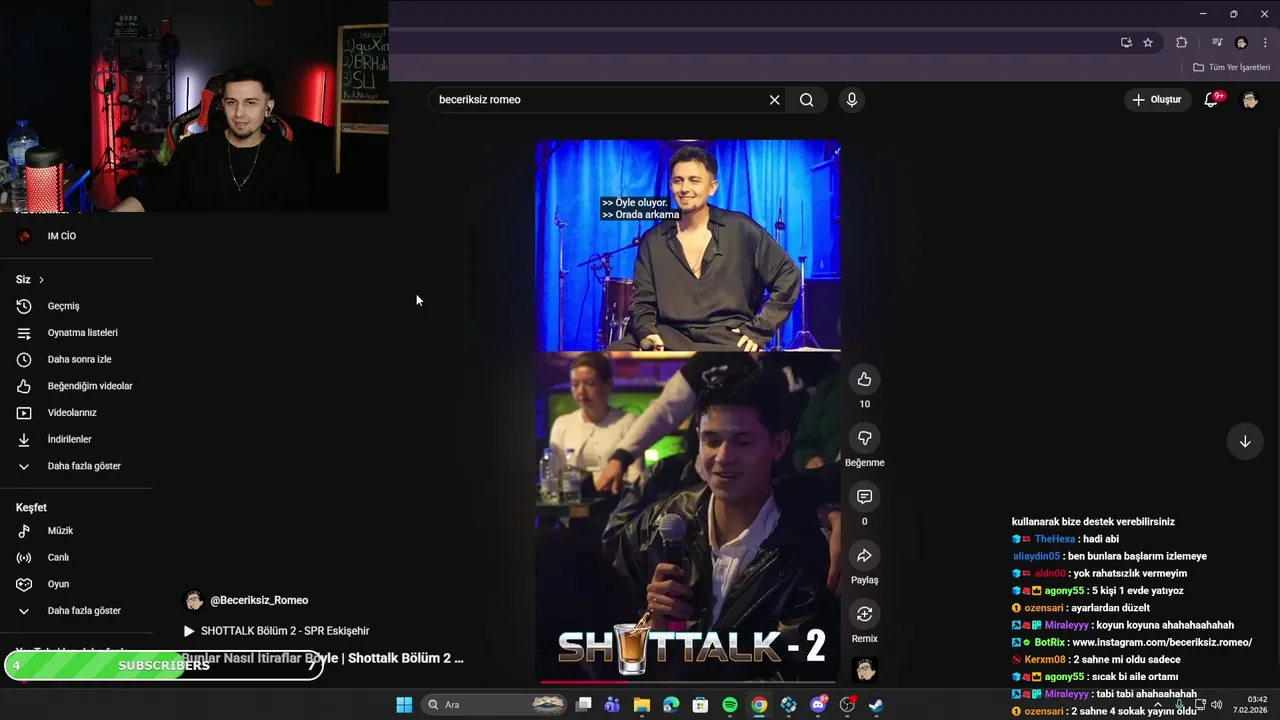This screenshot has width=1280, height=720.
Task: Open Spotify from taskbar
Action: pos(730,705)
